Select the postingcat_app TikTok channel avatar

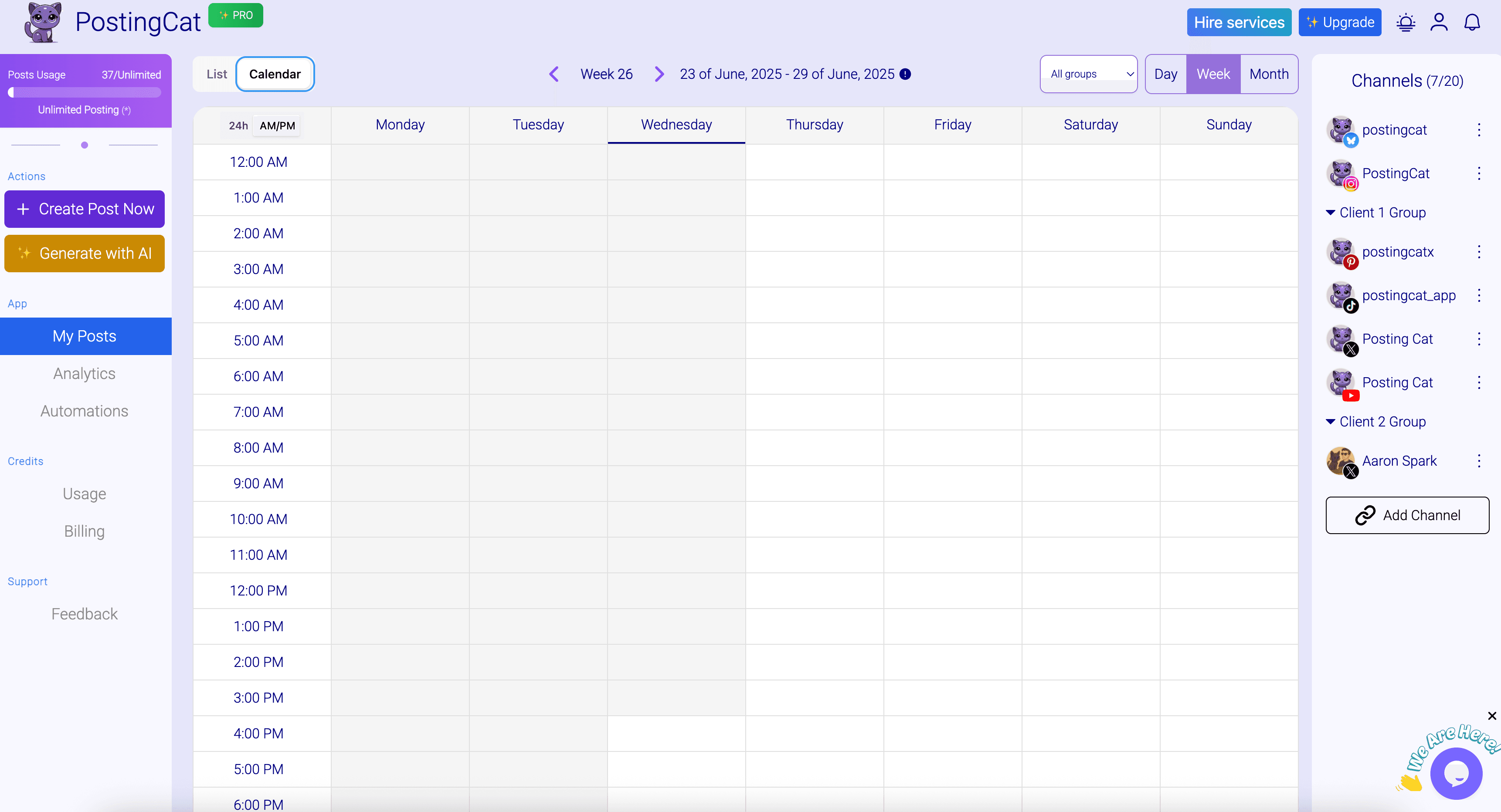[x=1342, y=297]
